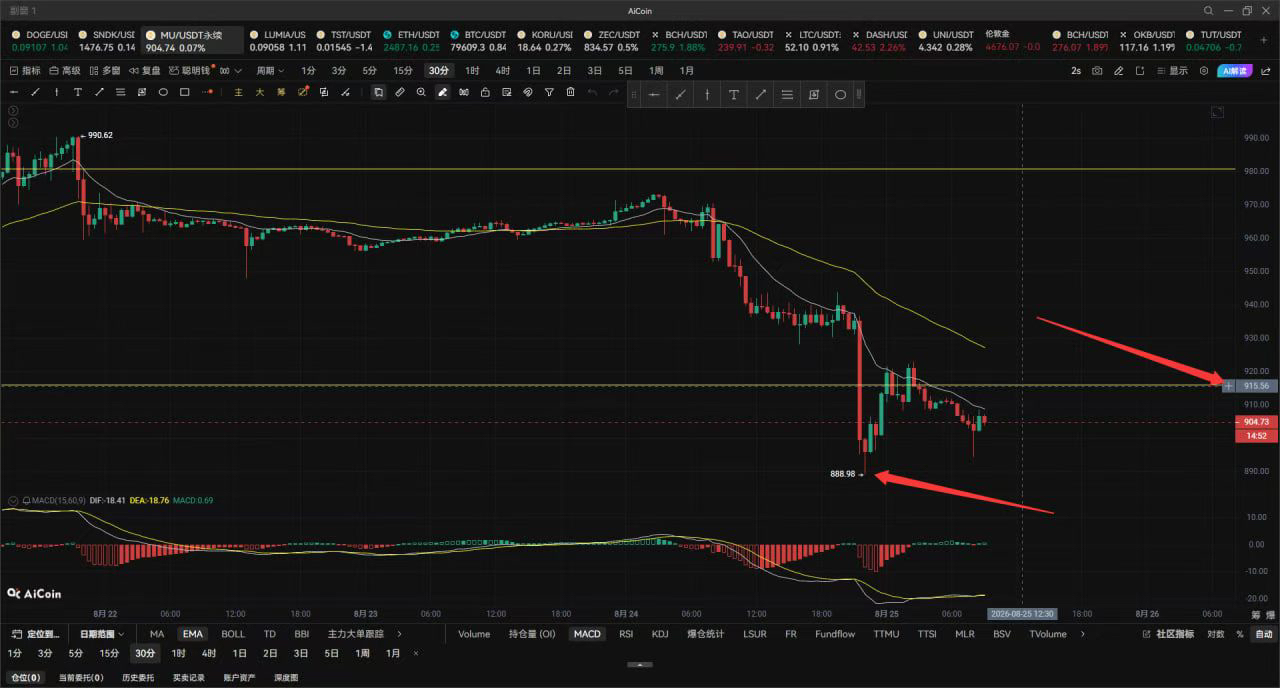Image resolution: width=1280 pixels, height=688 pixels.
Task: Open the 聪明钱 smart money feature
Action: [x=189, y=71]
